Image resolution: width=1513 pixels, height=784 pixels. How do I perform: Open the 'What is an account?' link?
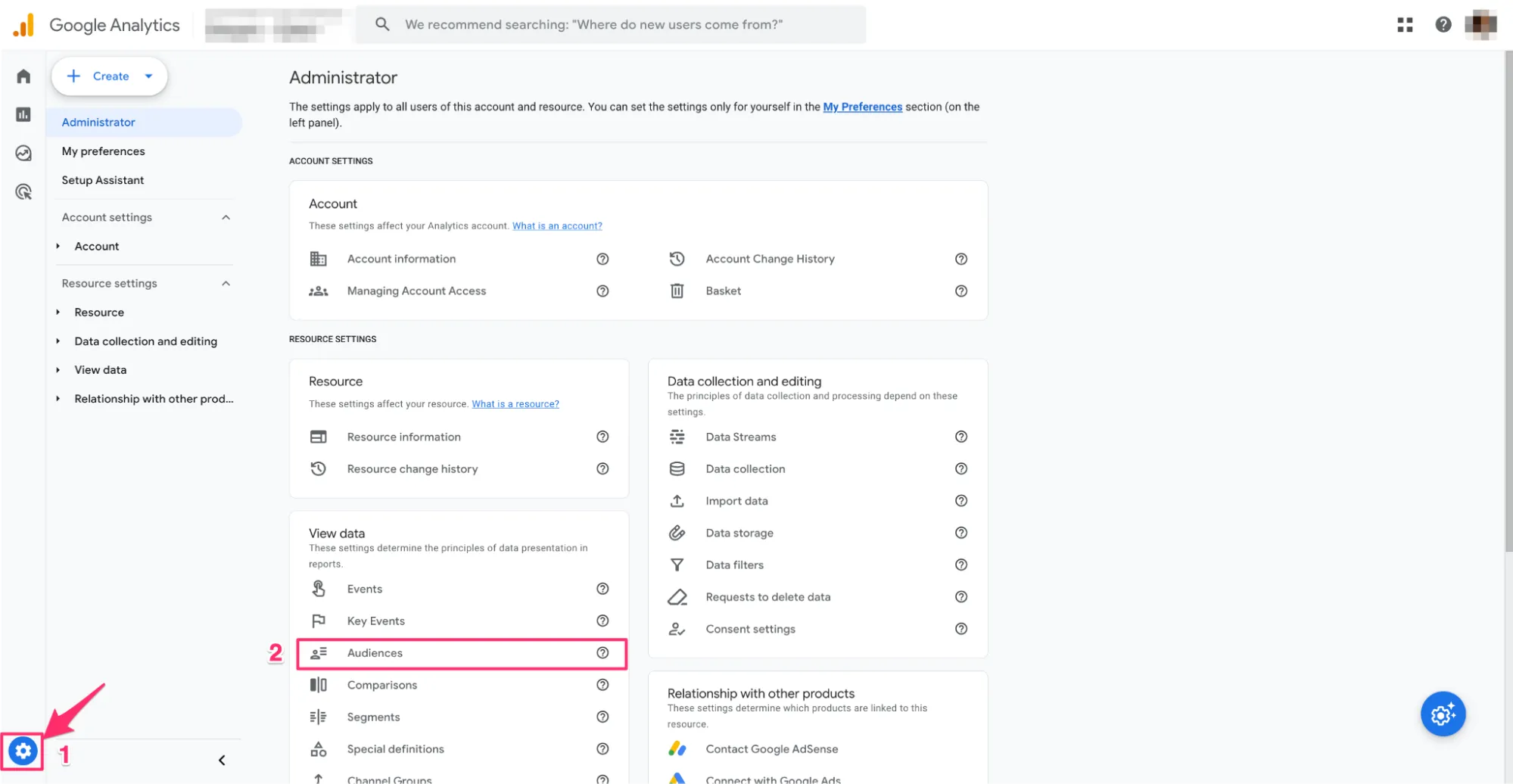(557, 226)
